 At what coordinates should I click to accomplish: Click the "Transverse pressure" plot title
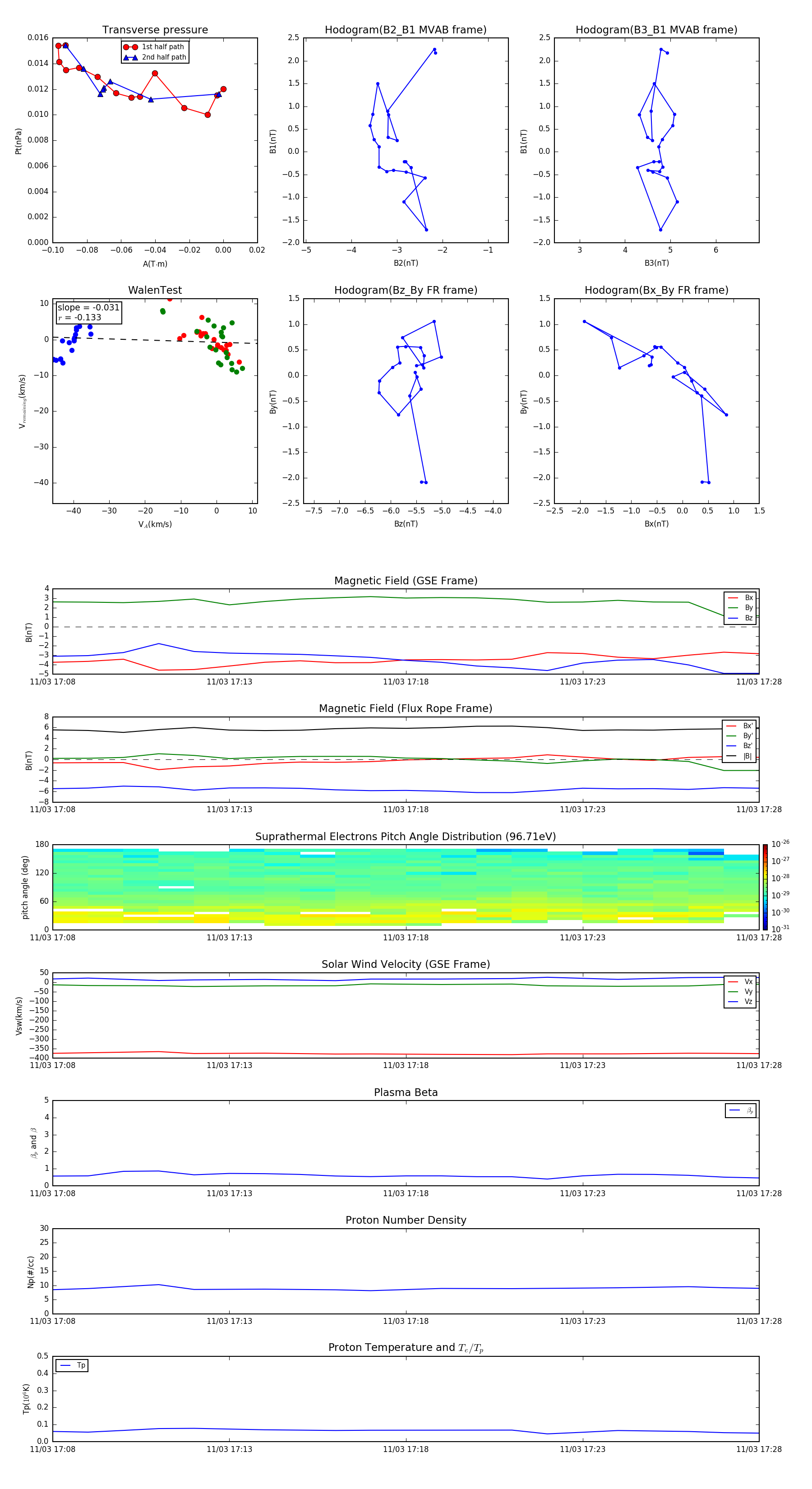pyautogui.click(x=155, y=30)
